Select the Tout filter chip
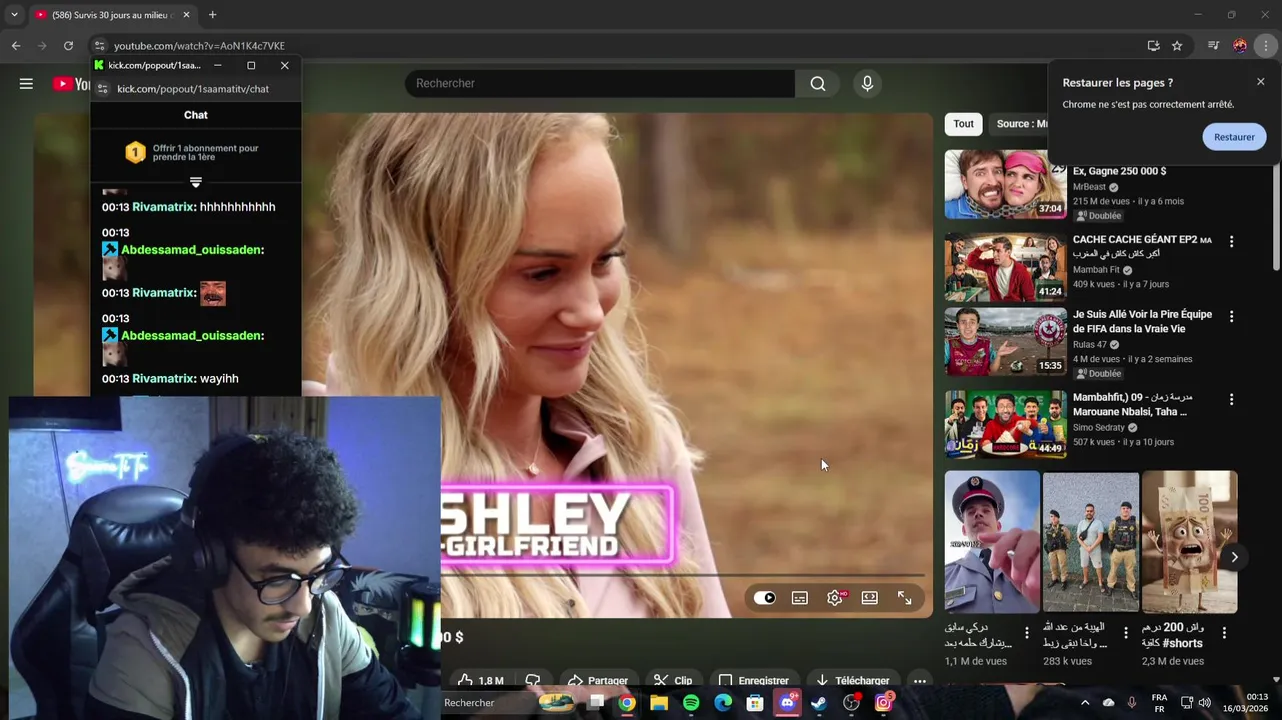The image size is (1282, 720). [x=963, y=124]
